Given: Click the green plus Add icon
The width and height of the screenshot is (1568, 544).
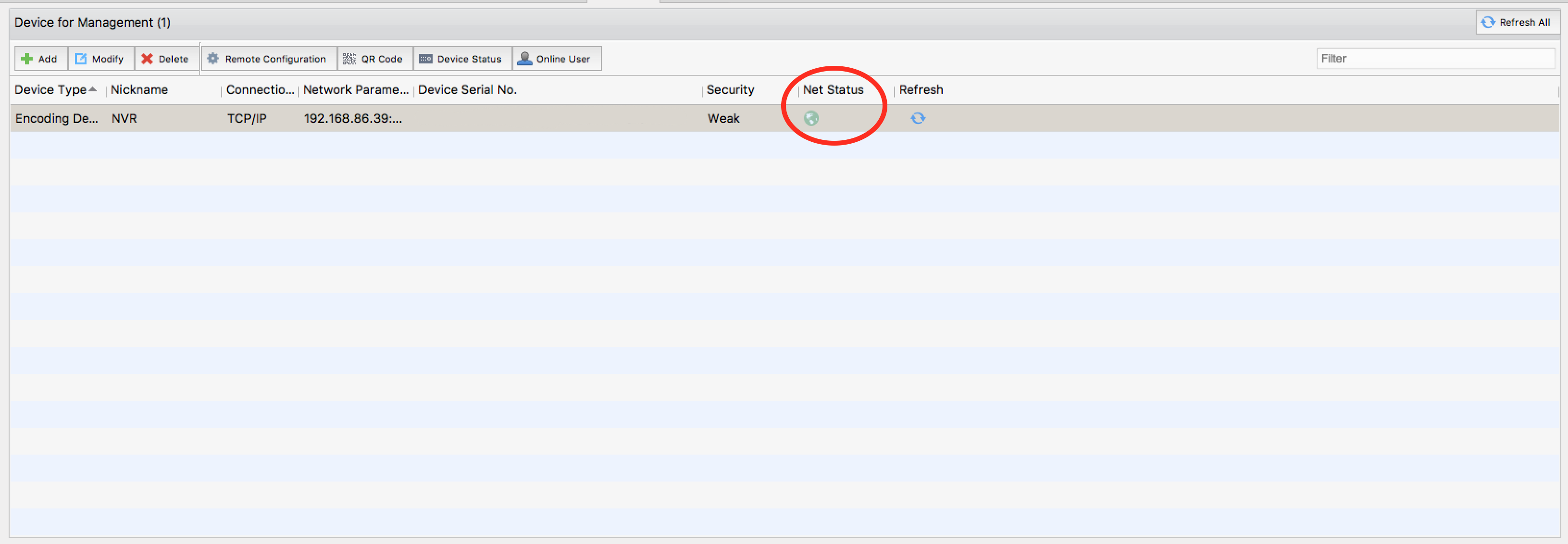Looking at the screenshot, I should (27, 59).
